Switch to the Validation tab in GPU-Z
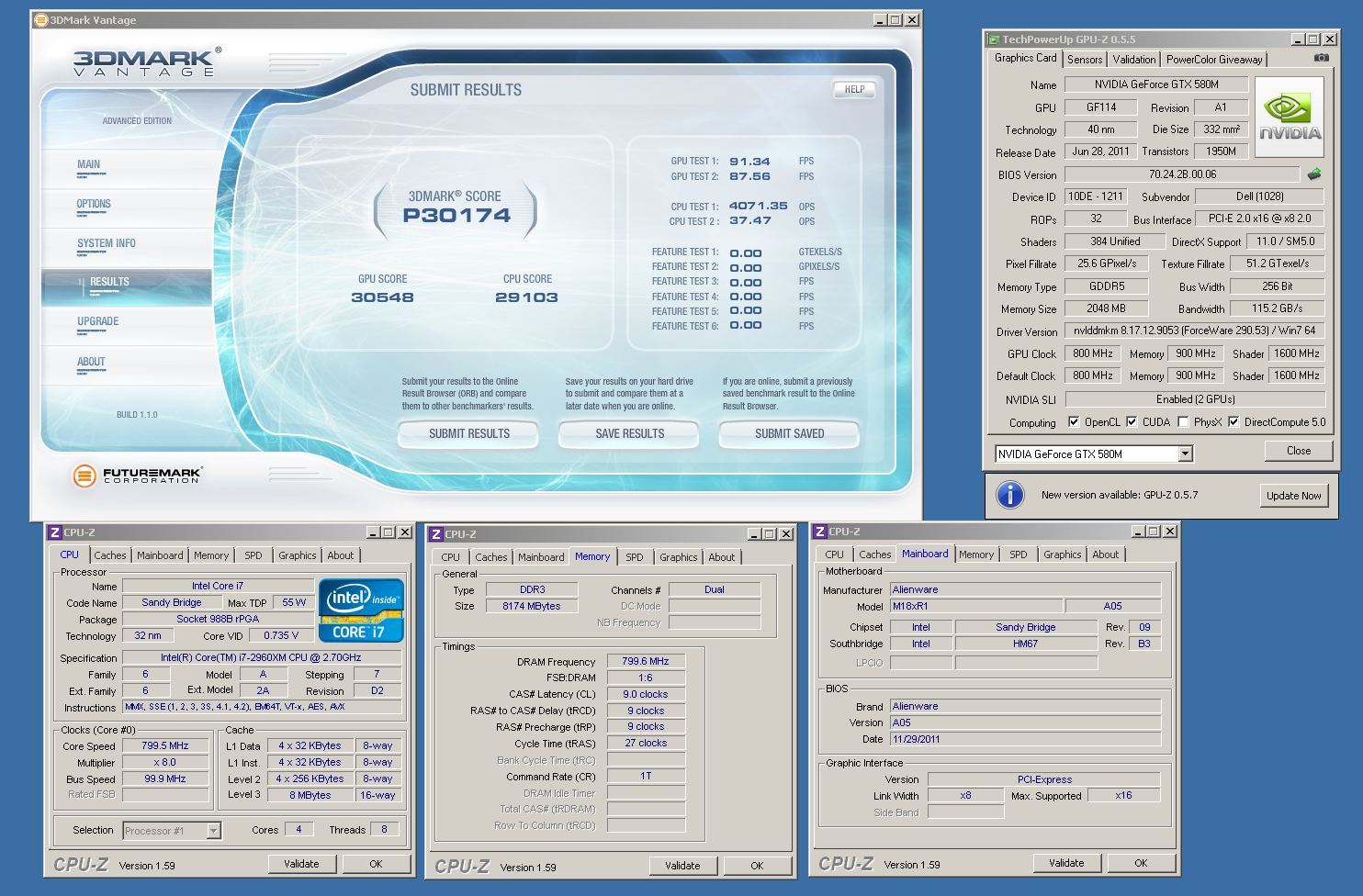Screen dimensions: 1363x896 [x=1134, y=59]
